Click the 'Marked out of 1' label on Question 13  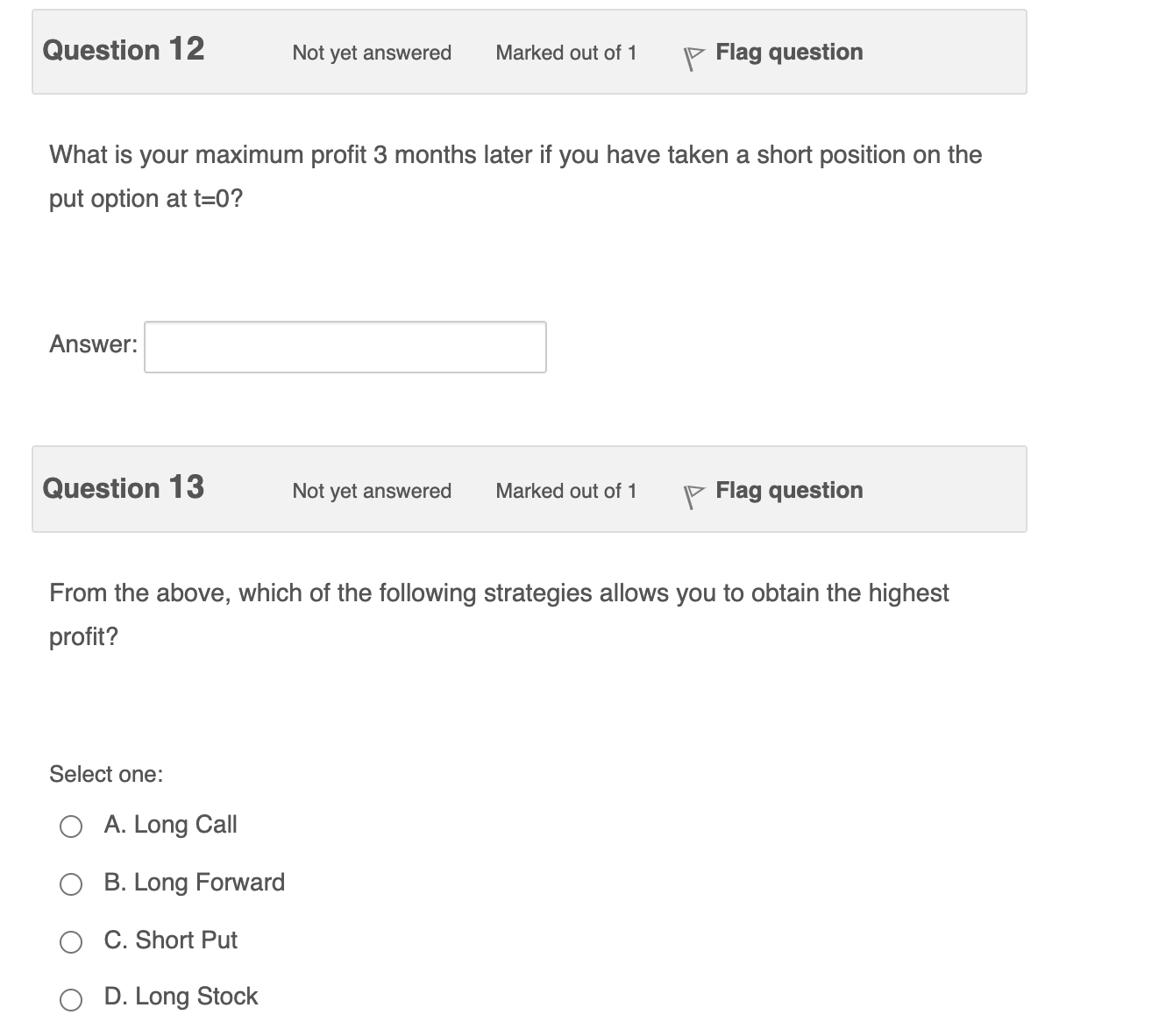[x=566, y=492]
